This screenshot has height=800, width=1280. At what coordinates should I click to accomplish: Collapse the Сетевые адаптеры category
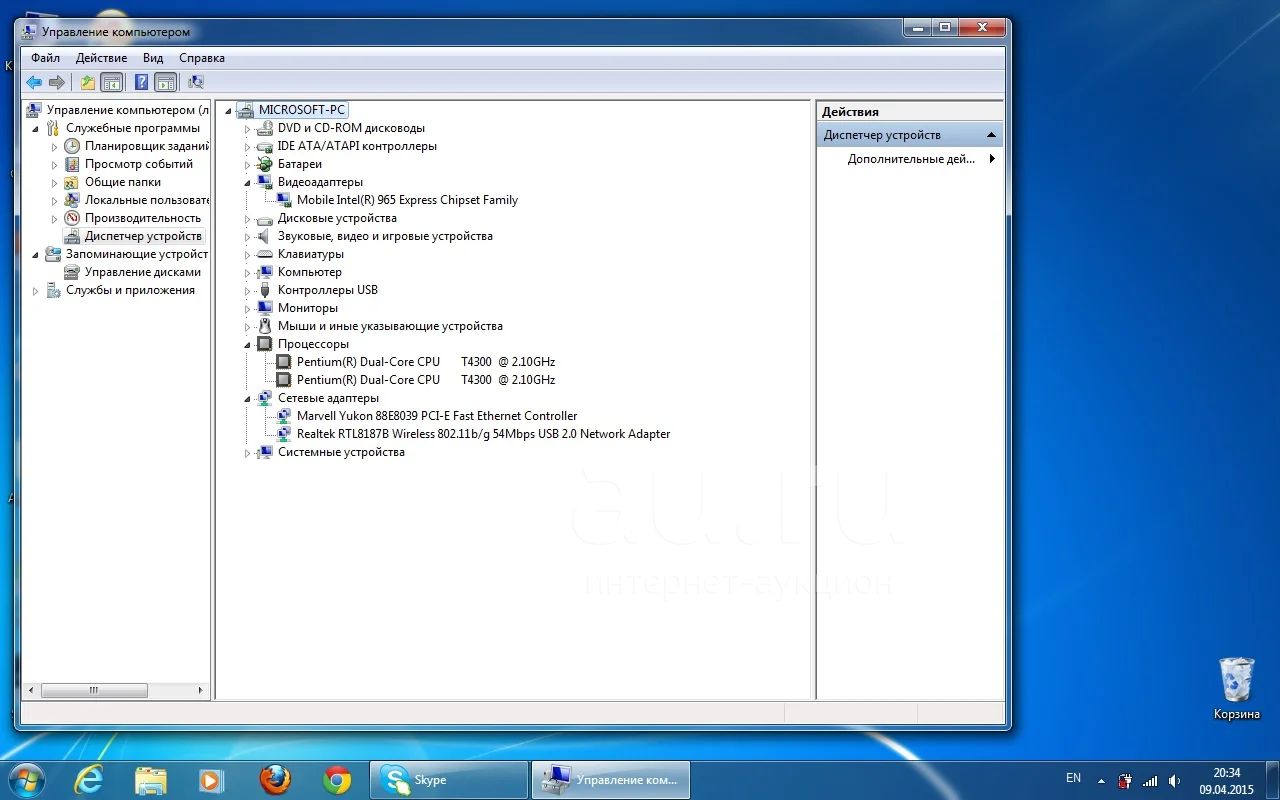click(x=248, y=399)
